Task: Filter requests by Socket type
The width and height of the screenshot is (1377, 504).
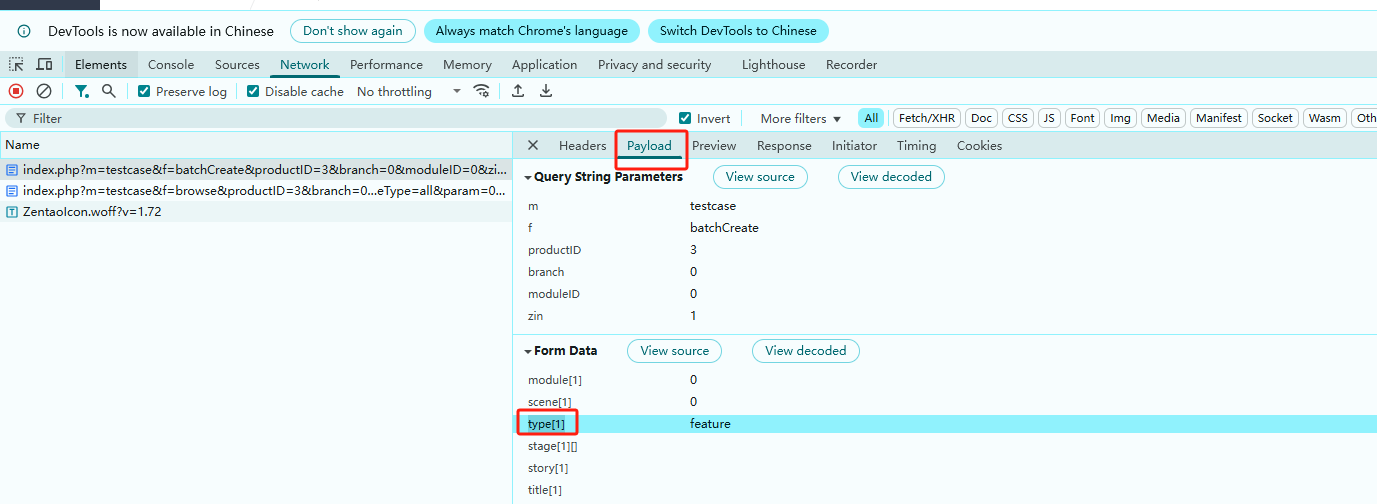Action: coord(1275,118)
